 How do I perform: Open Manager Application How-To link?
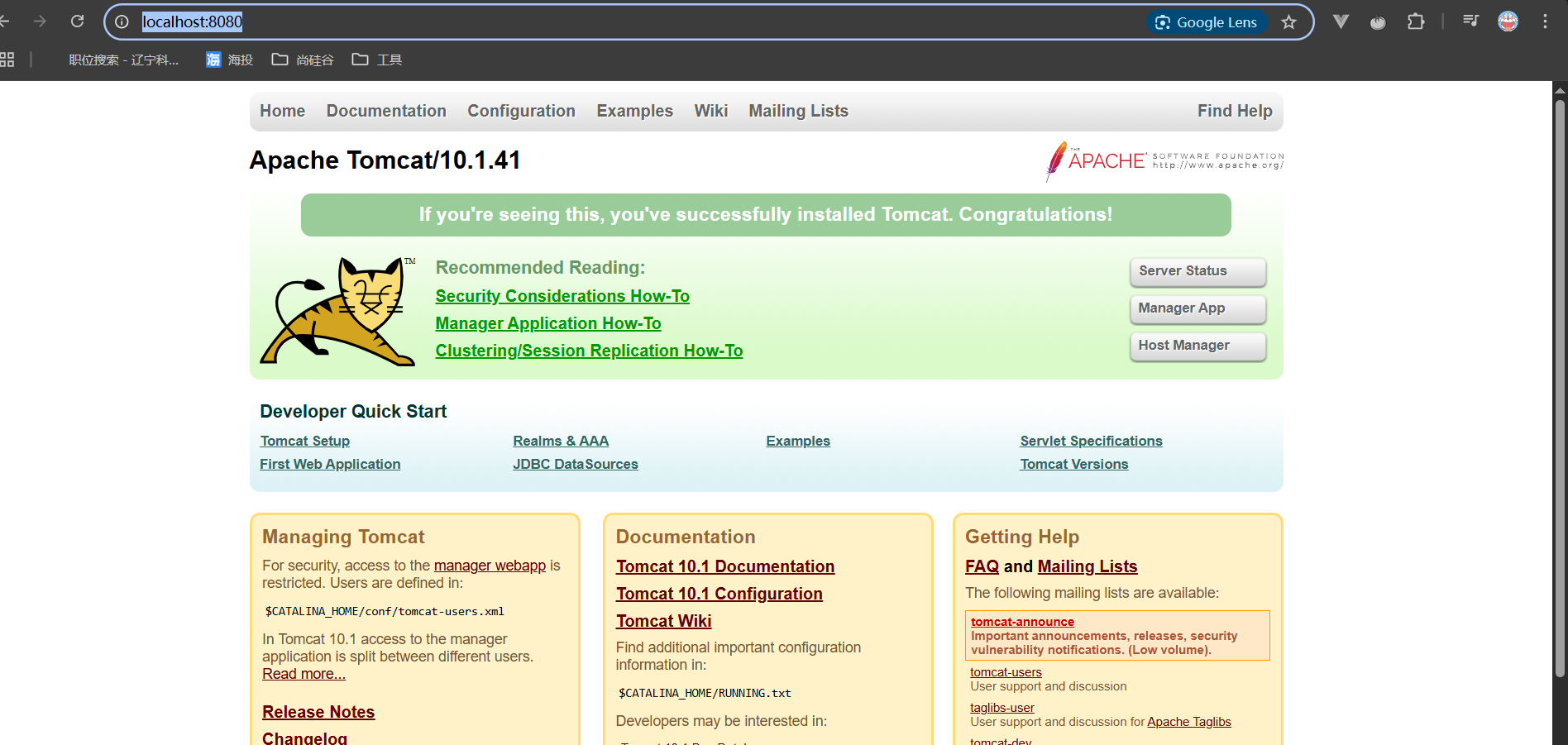coord(548,323)
